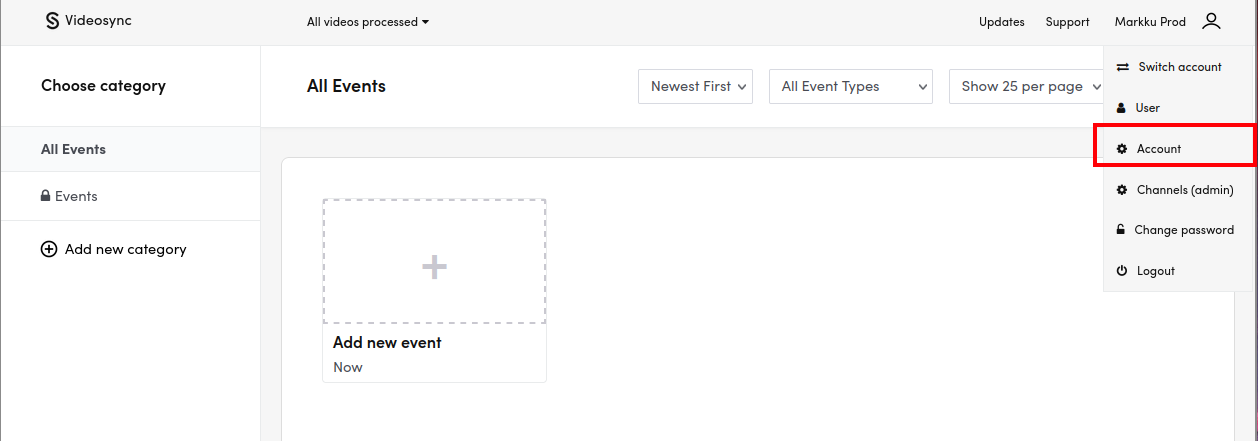Open the All Event Types filter
This screenshot has height=441, width=1258.
point(850,87)
